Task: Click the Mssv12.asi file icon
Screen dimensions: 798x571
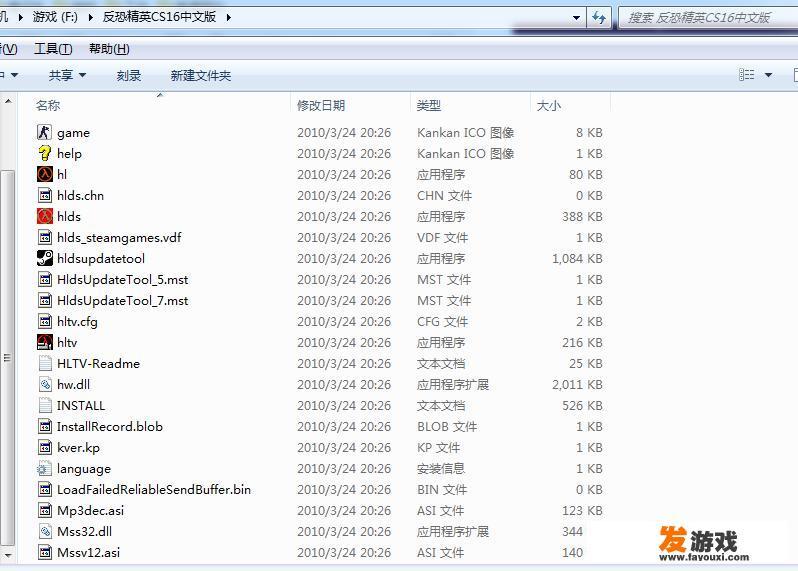Action: 45,552
